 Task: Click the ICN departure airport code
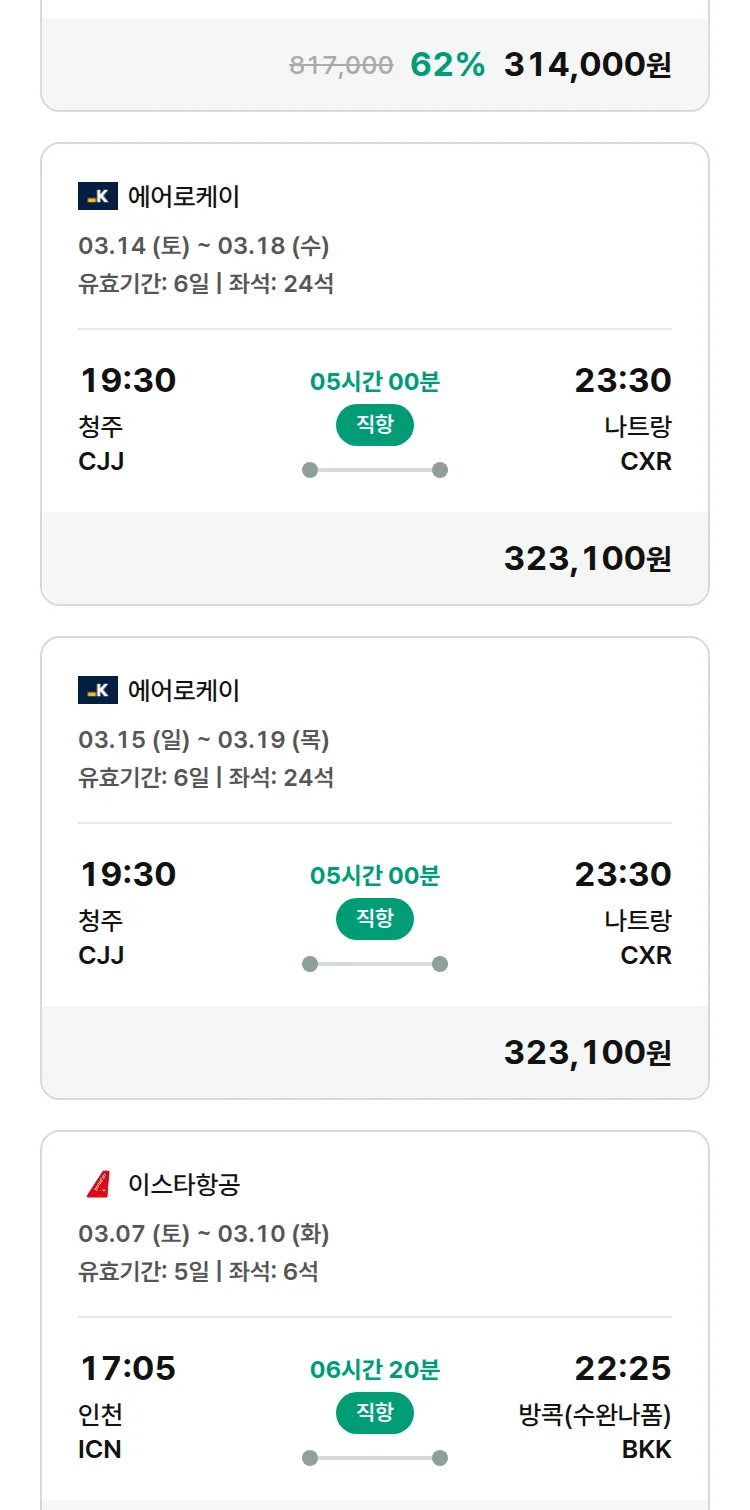tap(100, 1449)
